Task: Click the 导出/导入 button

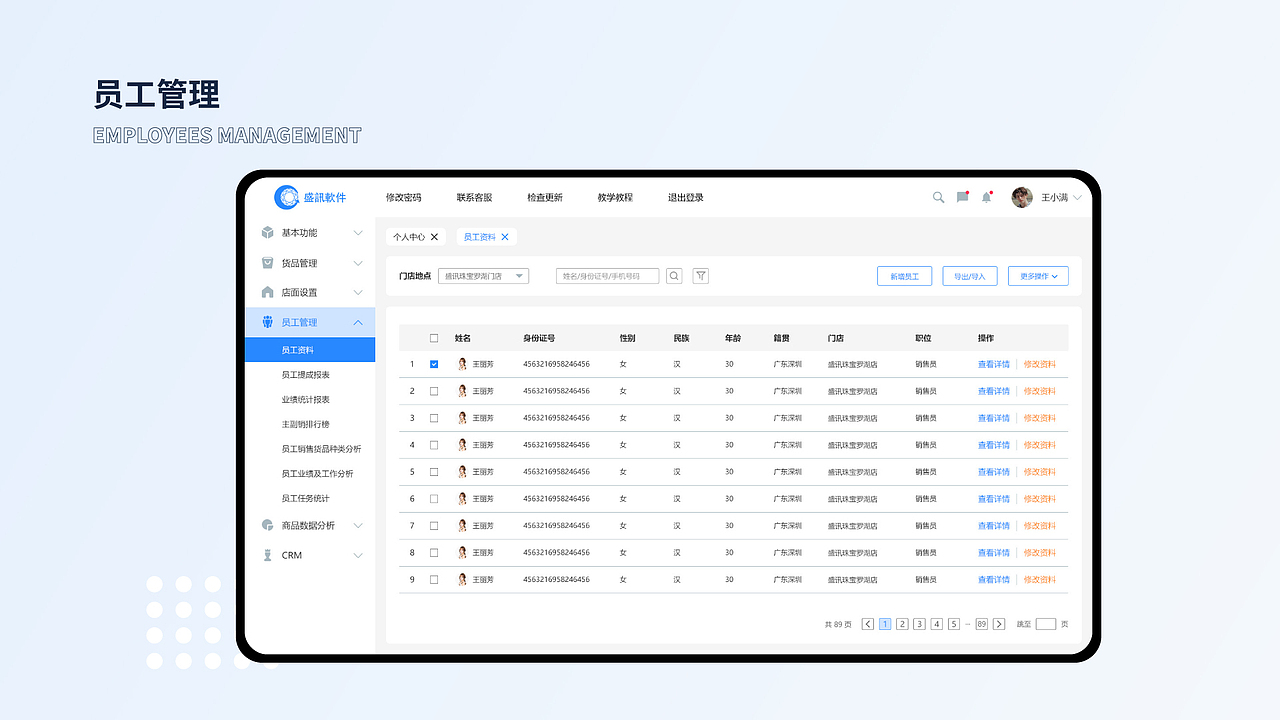Action: pos(970,276)
